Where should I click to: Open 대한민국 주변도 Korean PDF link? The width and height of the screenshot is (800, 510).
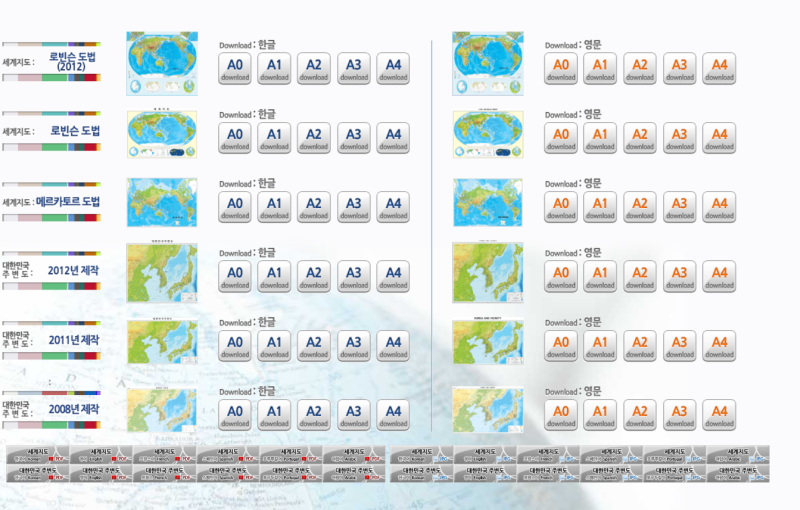tap(38, 473)
